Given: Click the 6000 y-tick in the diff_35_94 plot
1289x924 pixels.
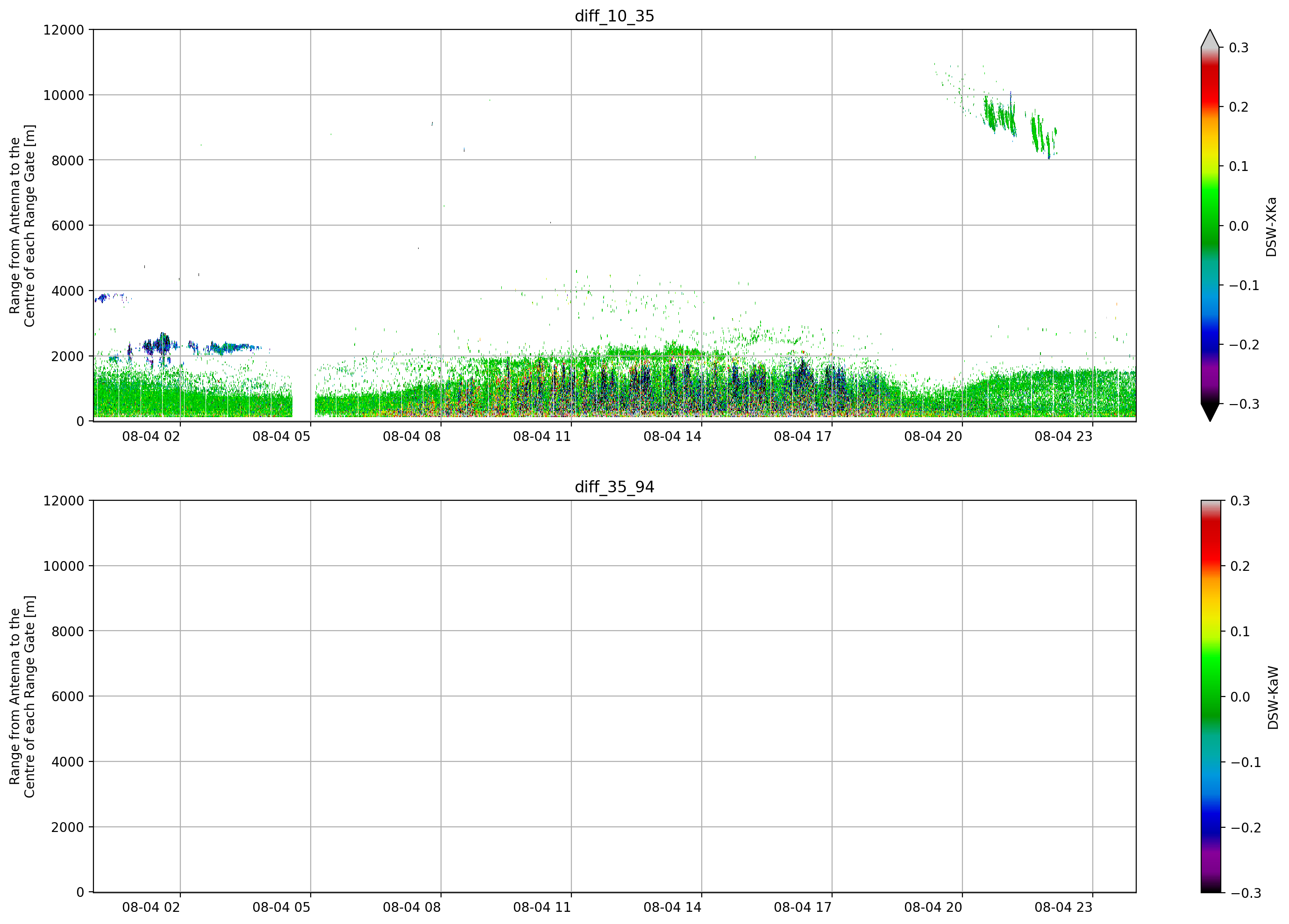Looking at the screenshot, I should point(68,697).
